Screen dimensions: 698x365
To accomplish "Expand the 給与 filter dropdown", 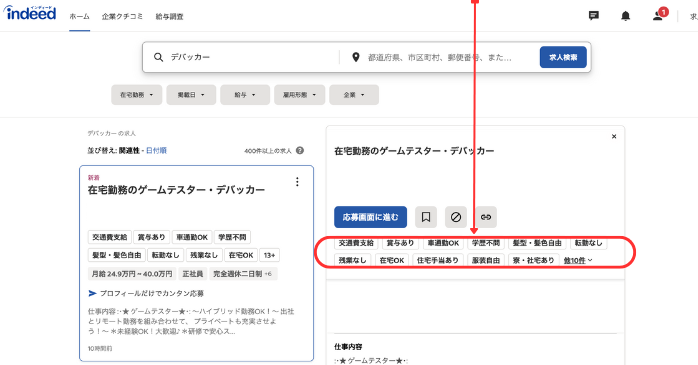I will click(245, 95).
